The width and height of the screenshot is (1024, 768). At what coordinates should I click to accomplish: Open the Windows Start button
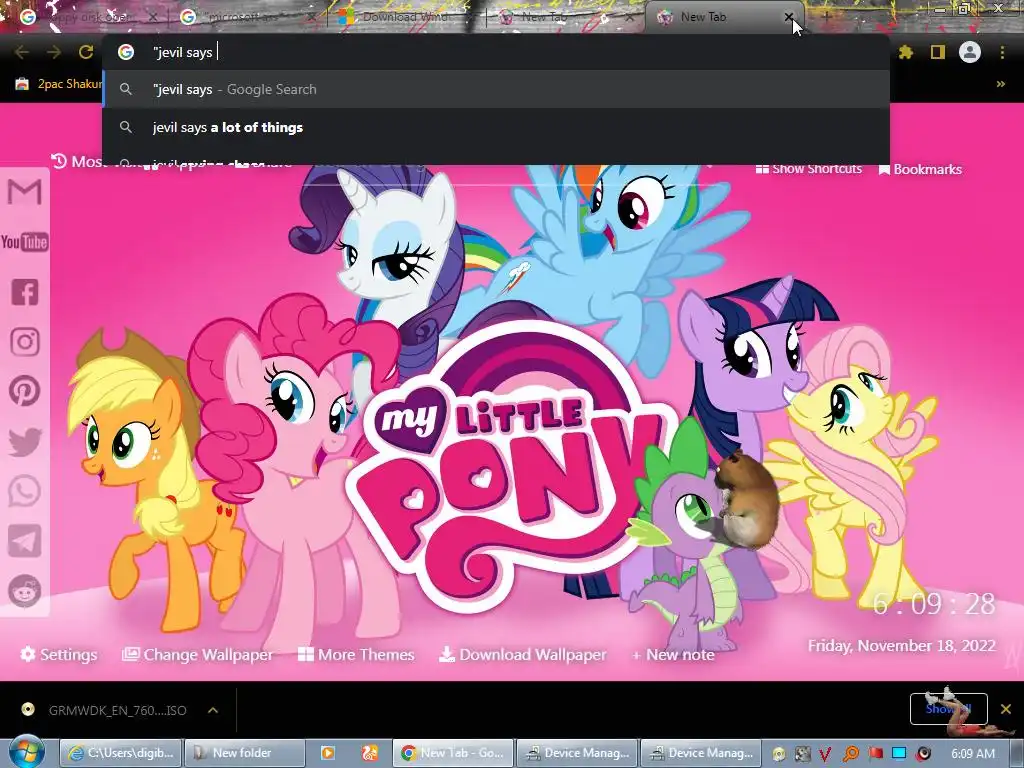(x=27, y=752)
